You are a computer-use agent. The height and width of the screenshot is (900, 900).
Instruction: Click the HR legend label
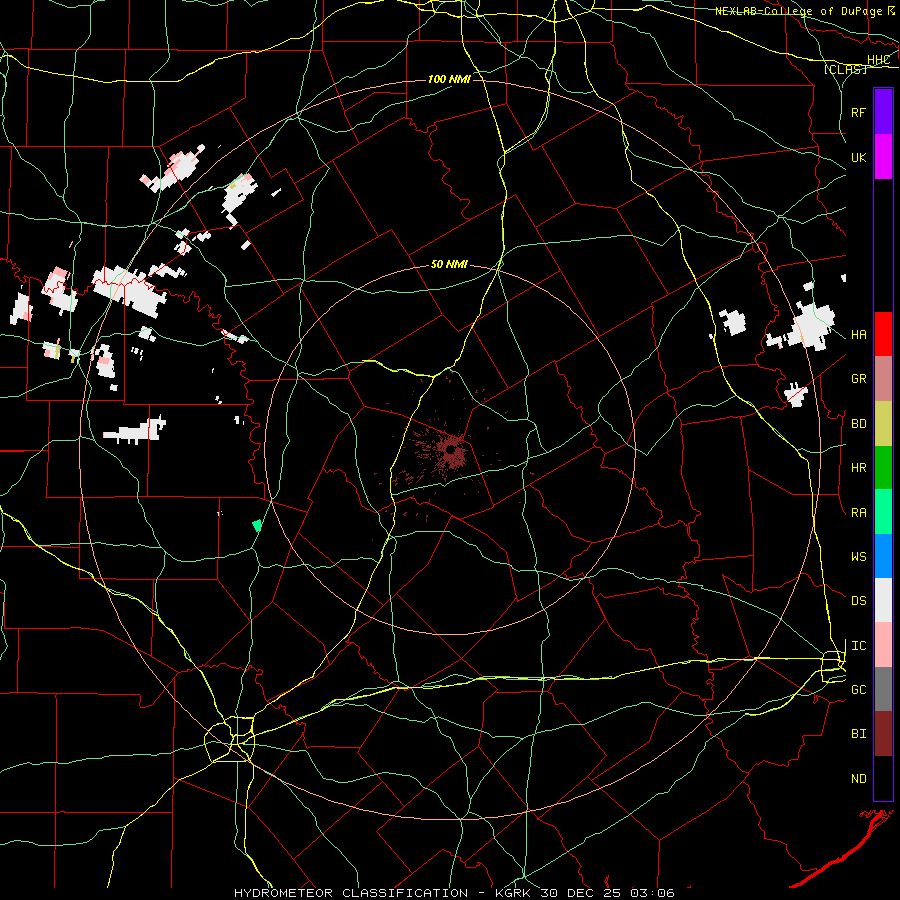(x=858, y=468)
